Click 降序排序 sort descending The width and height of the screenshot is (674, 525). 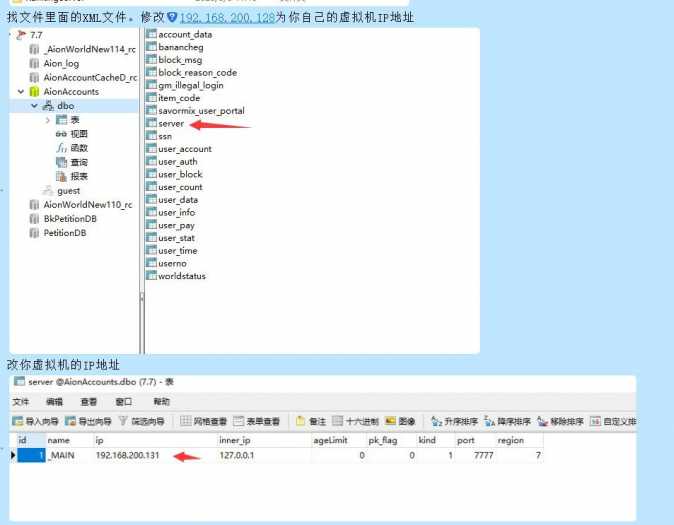tap(508, 421)
